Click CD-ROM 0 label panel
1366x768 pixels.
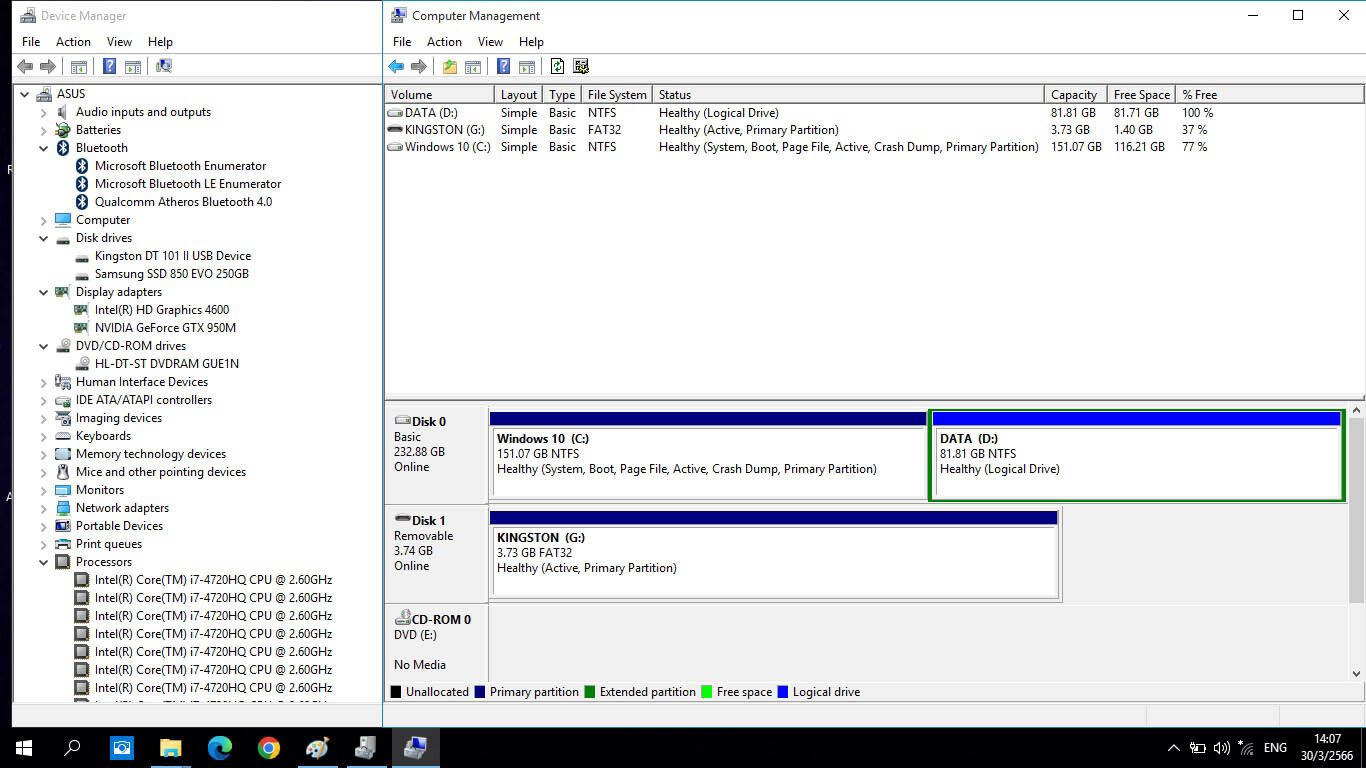point(437,642)
